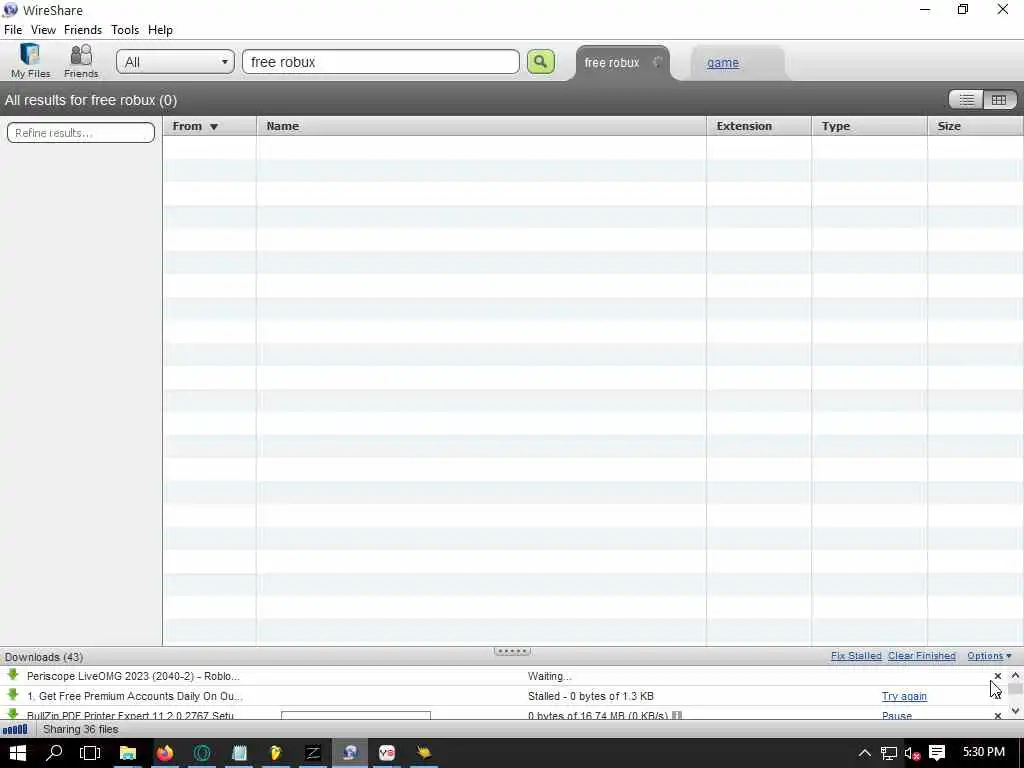Launch Firefox from the taskbar
Image resolution: width=1024 pixels, height=768 pixels.
[x=165, y=753]
